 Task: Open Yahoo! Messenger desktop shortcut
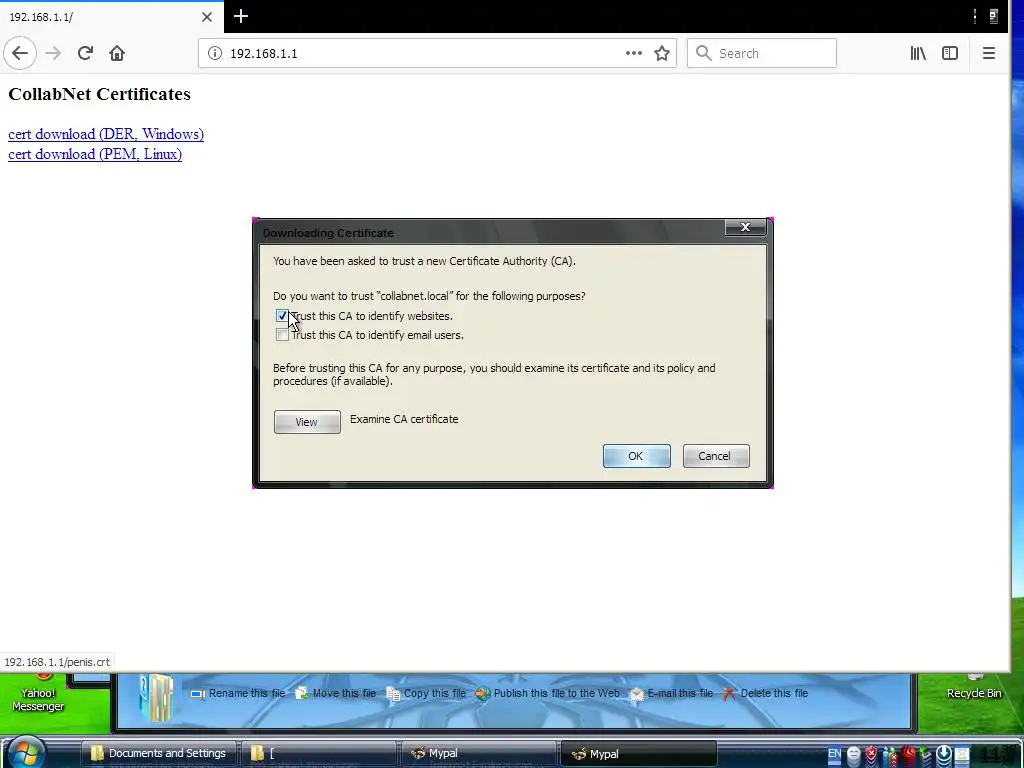[x=38, y=694]
